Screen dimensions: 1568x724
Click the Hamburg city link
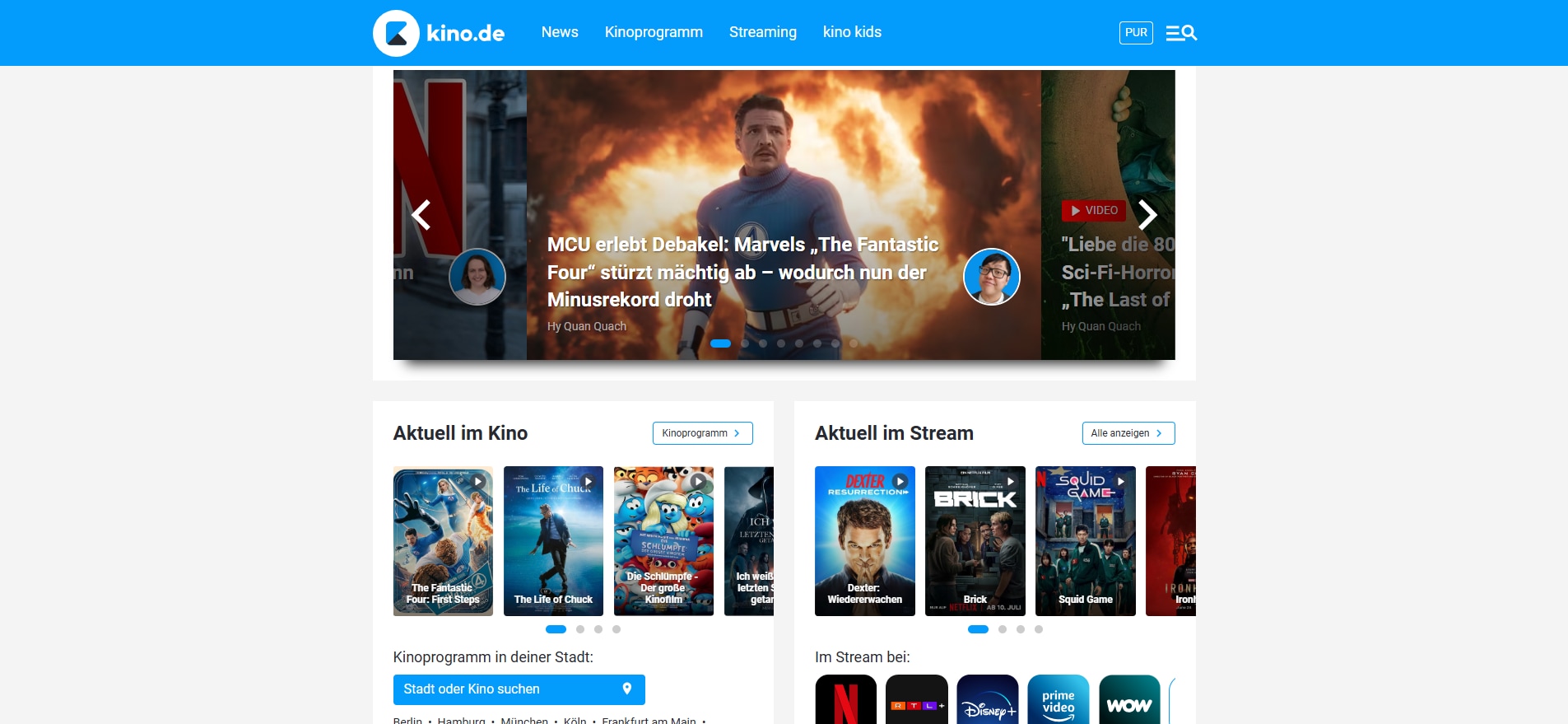coord(462,720)
